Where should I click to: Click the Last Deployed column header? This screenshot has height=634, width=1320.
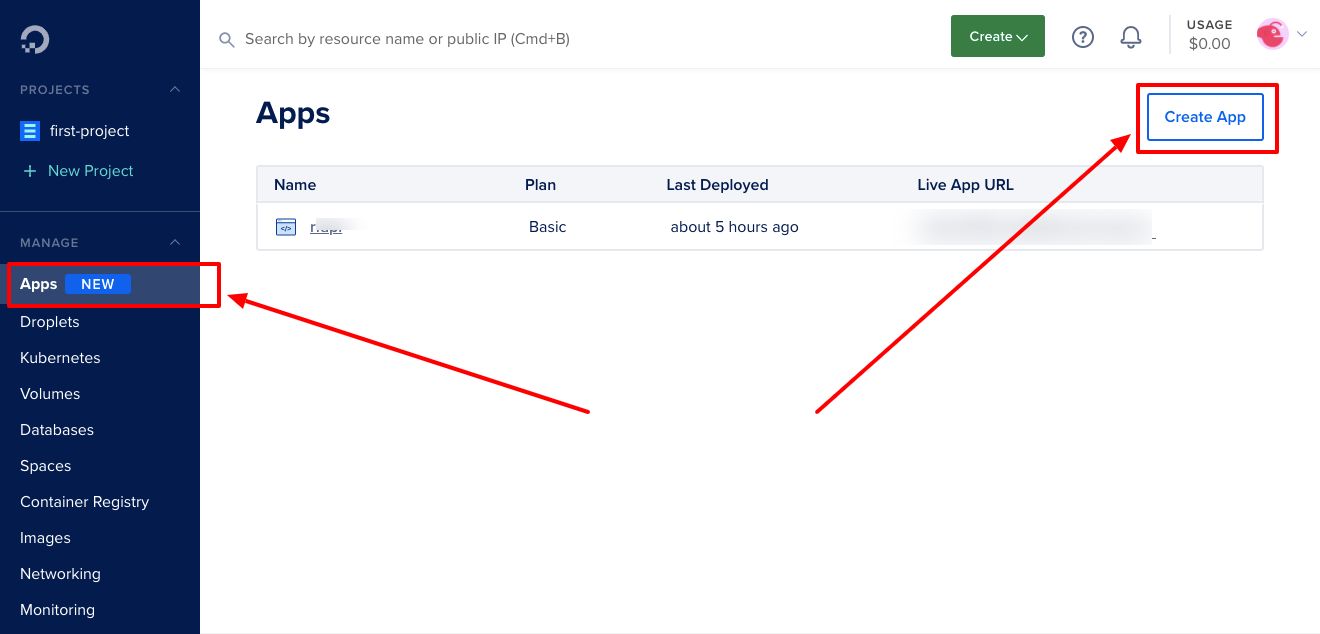click(717, 185)
